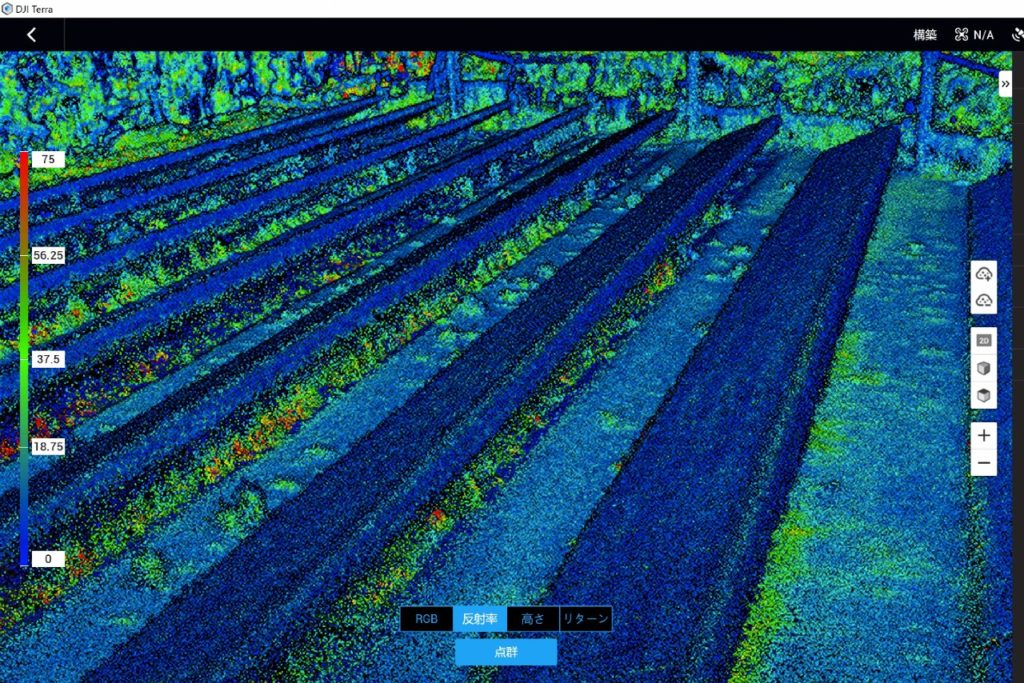
Task: Enable リターン return coloring mode
Action: pyautogui.click(x=586, y=618)
